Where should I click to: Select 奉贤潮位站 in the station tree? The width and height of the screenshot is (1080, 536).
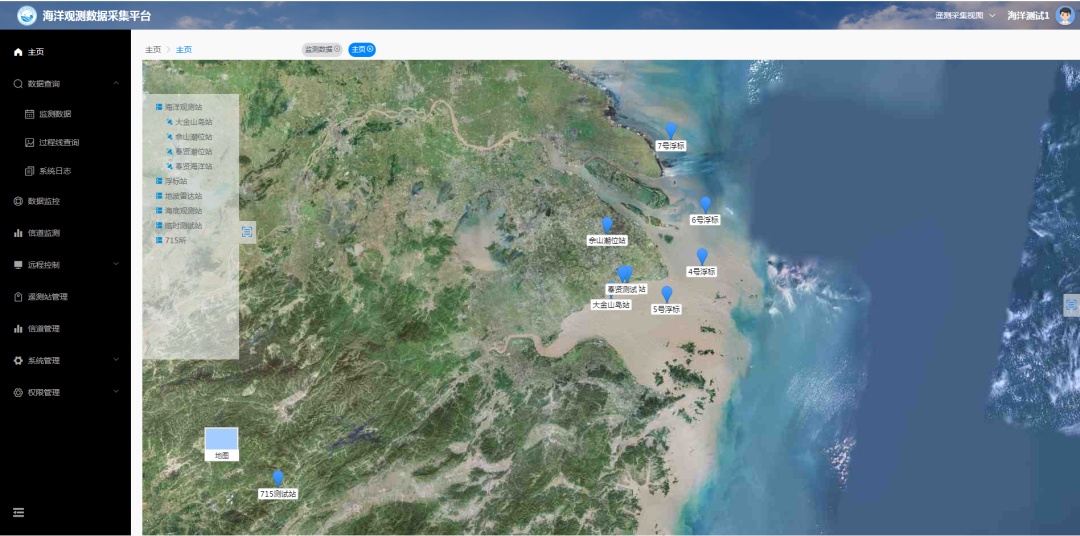[194, 152]
